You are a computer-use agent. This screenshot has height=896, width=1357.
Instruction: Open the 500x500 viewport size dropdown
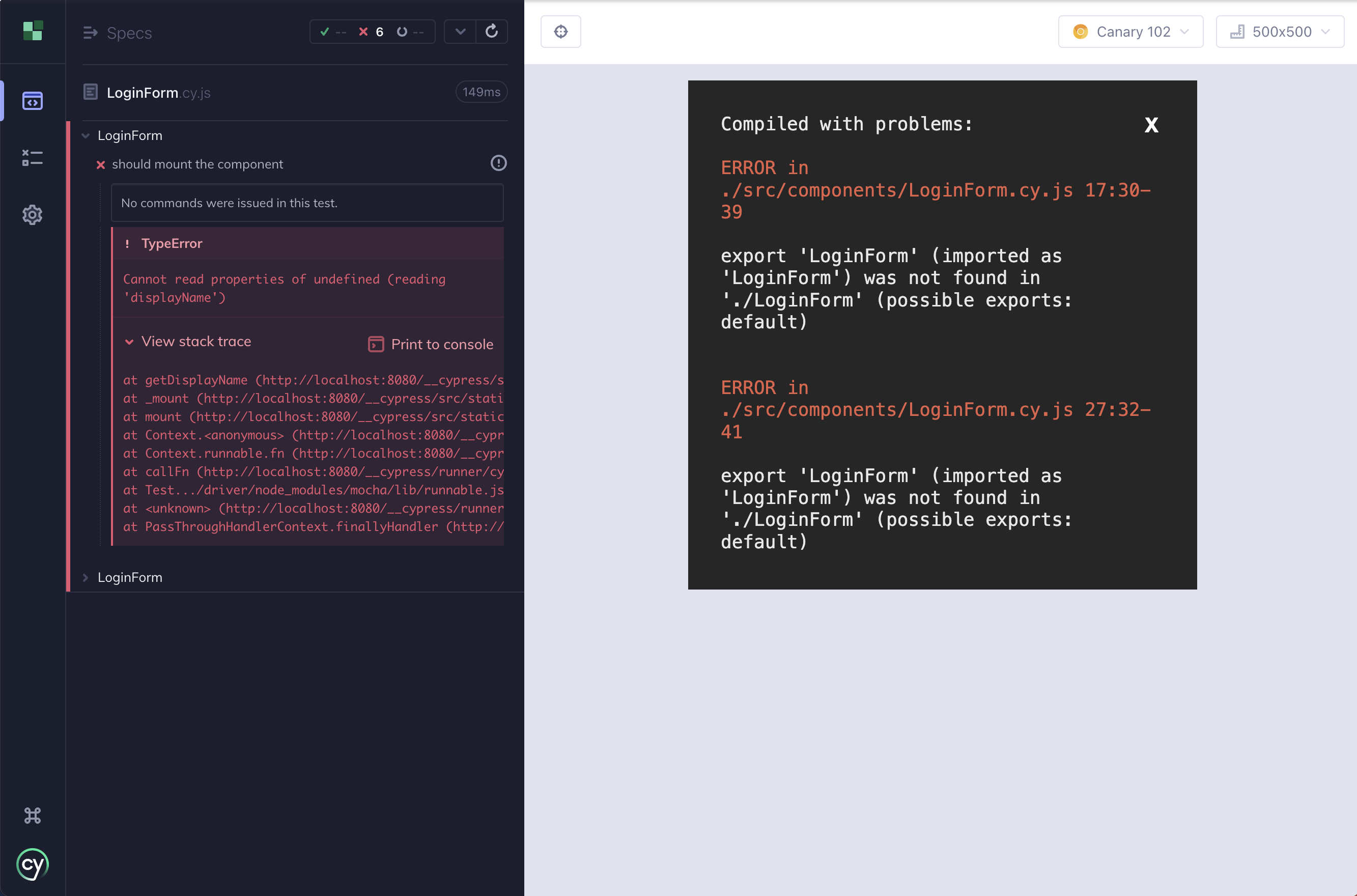tap(1280, 32)
